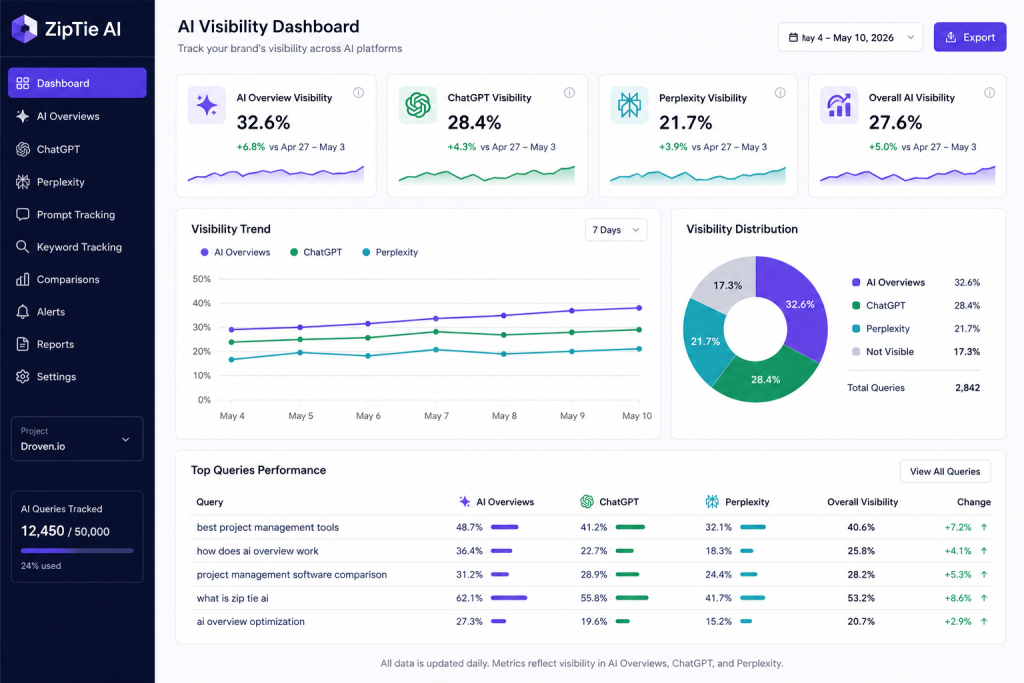This screenshot has height=683, width=1024.
Task: Click up arrow in 'what is zip tie ai' row
Action: click(x=984, y=598)
